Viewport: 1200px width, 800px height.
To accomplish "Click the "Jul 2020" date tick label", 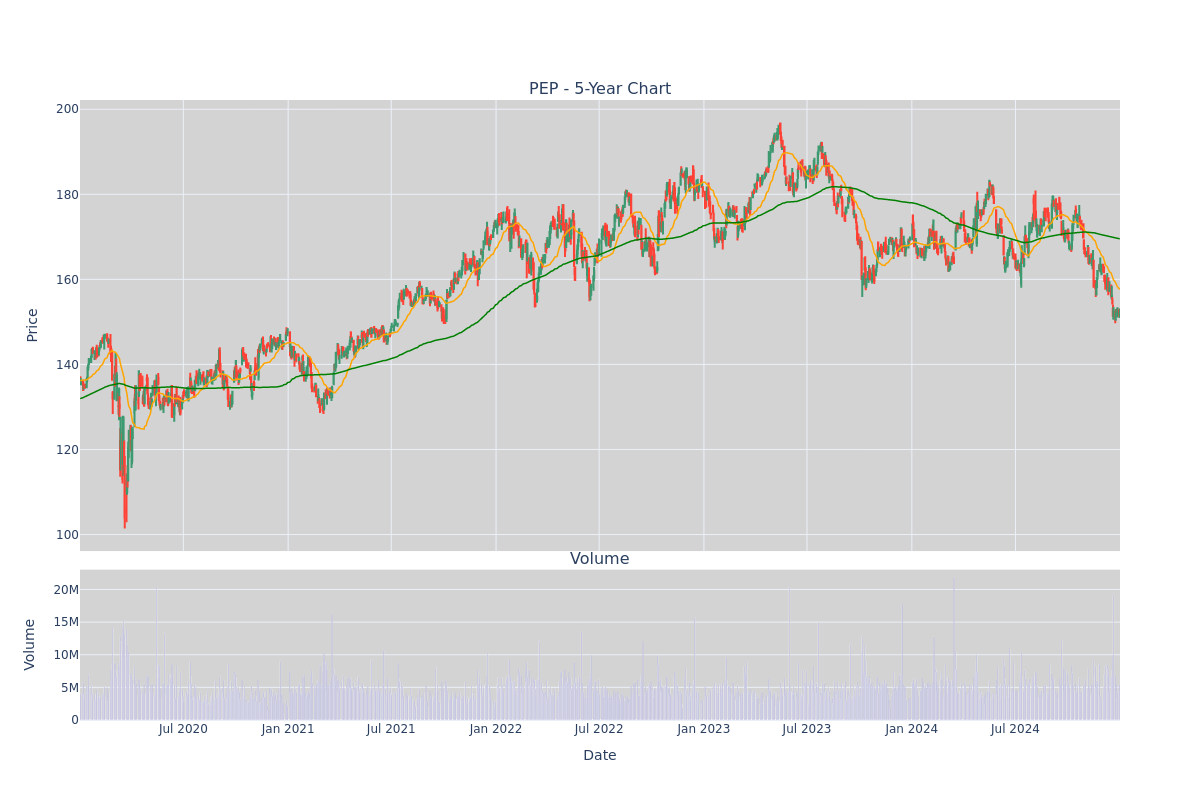I will tap(183, 729).
